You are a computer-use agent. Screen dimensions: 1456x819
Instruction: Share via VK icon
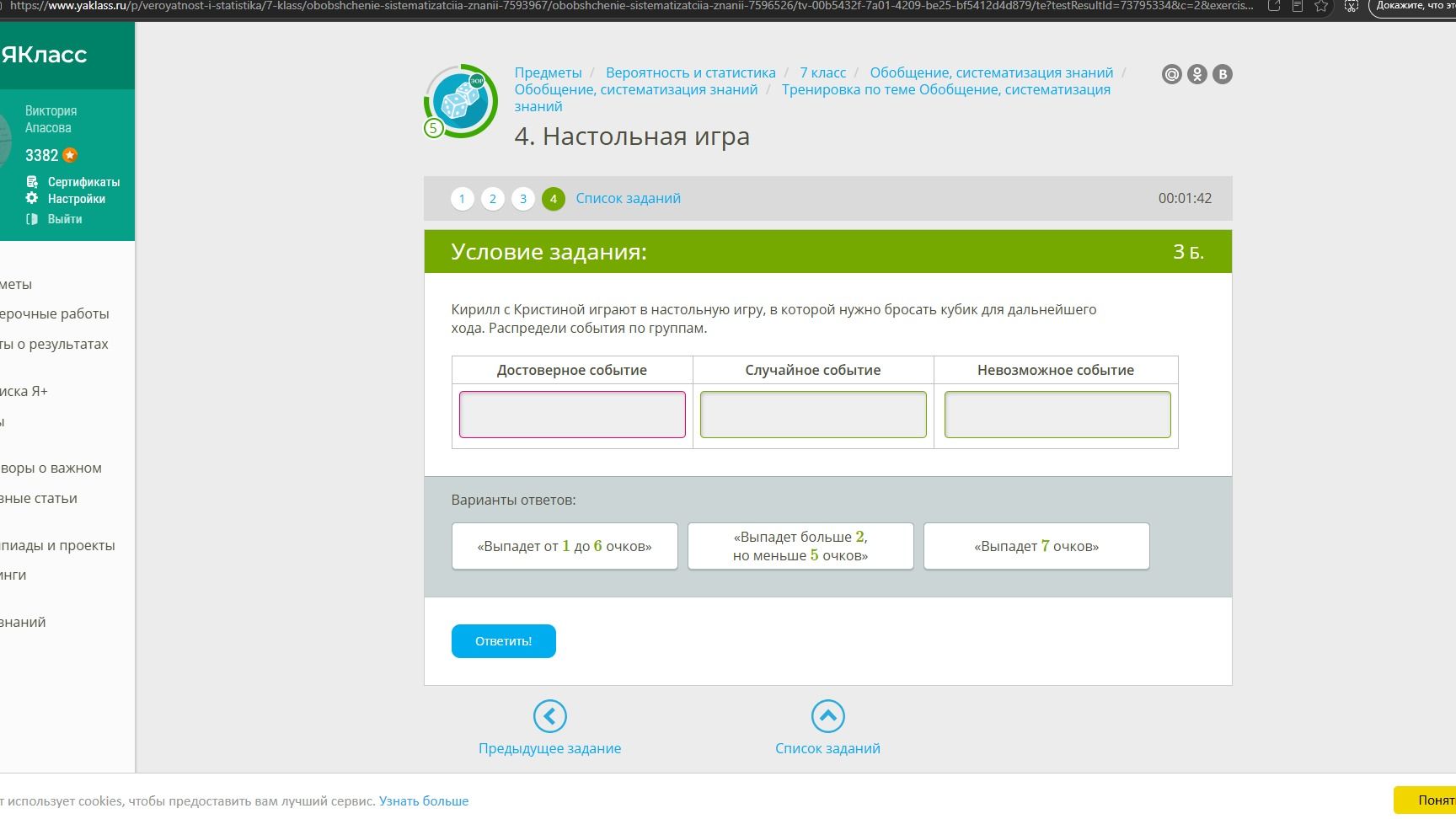1222,74
